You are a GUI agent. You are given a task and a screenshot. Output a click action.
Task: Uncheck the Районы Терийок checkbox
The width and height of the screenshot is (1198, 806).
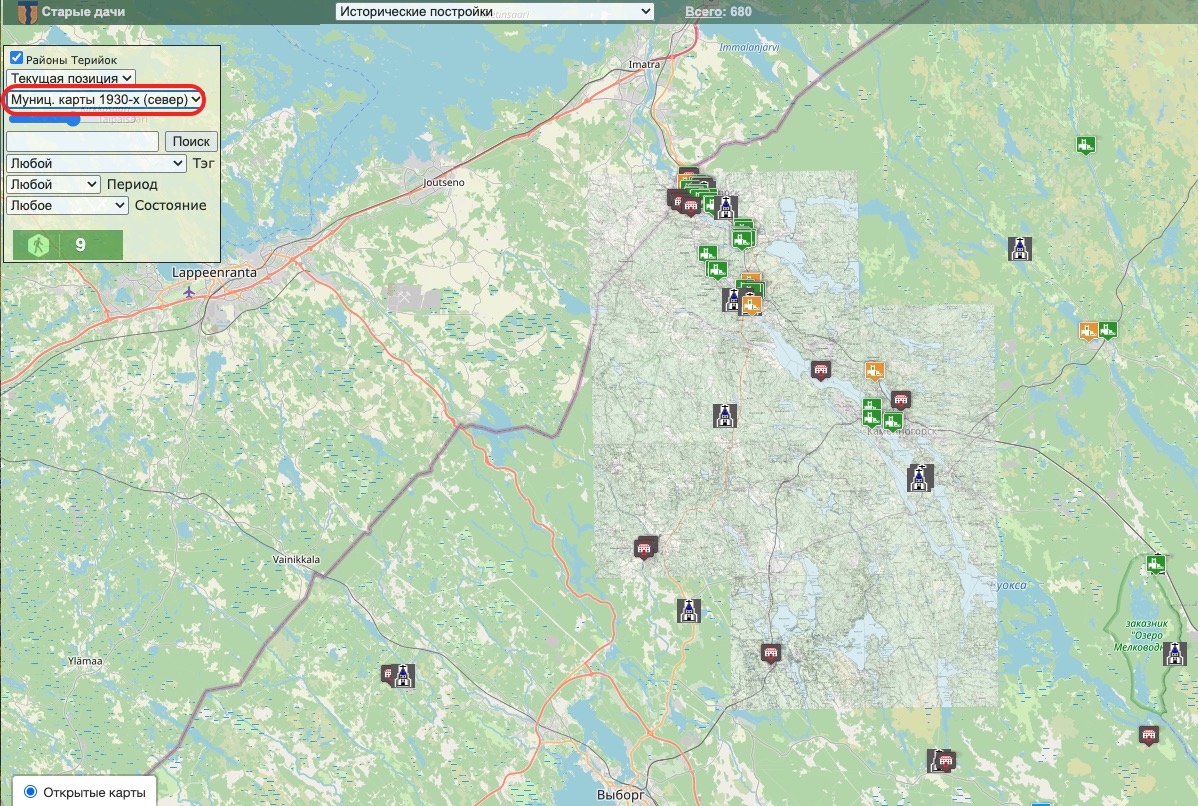coord(16,59)
